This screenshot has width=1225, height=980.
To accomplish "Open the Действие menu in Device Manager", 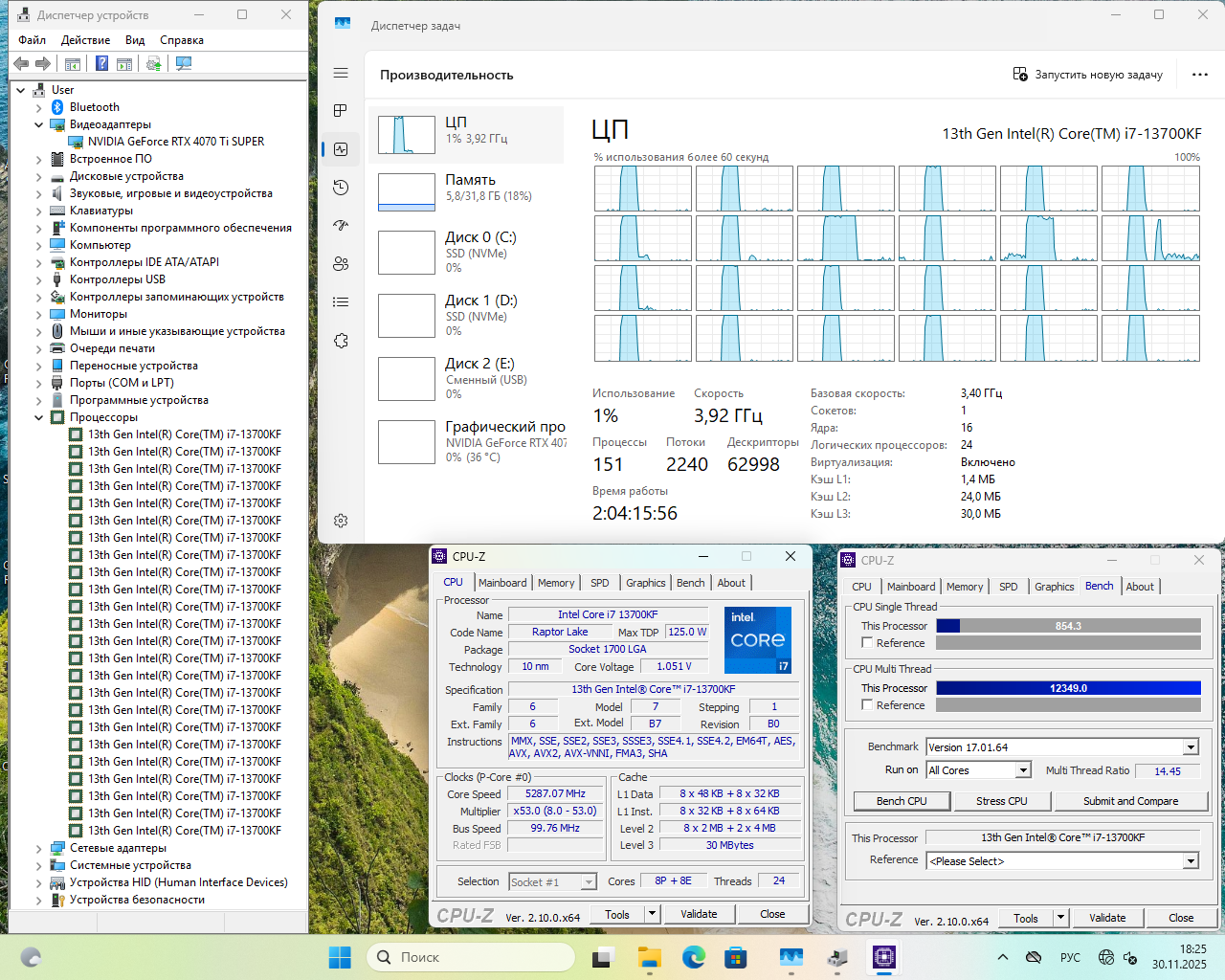I will (85, 40).
